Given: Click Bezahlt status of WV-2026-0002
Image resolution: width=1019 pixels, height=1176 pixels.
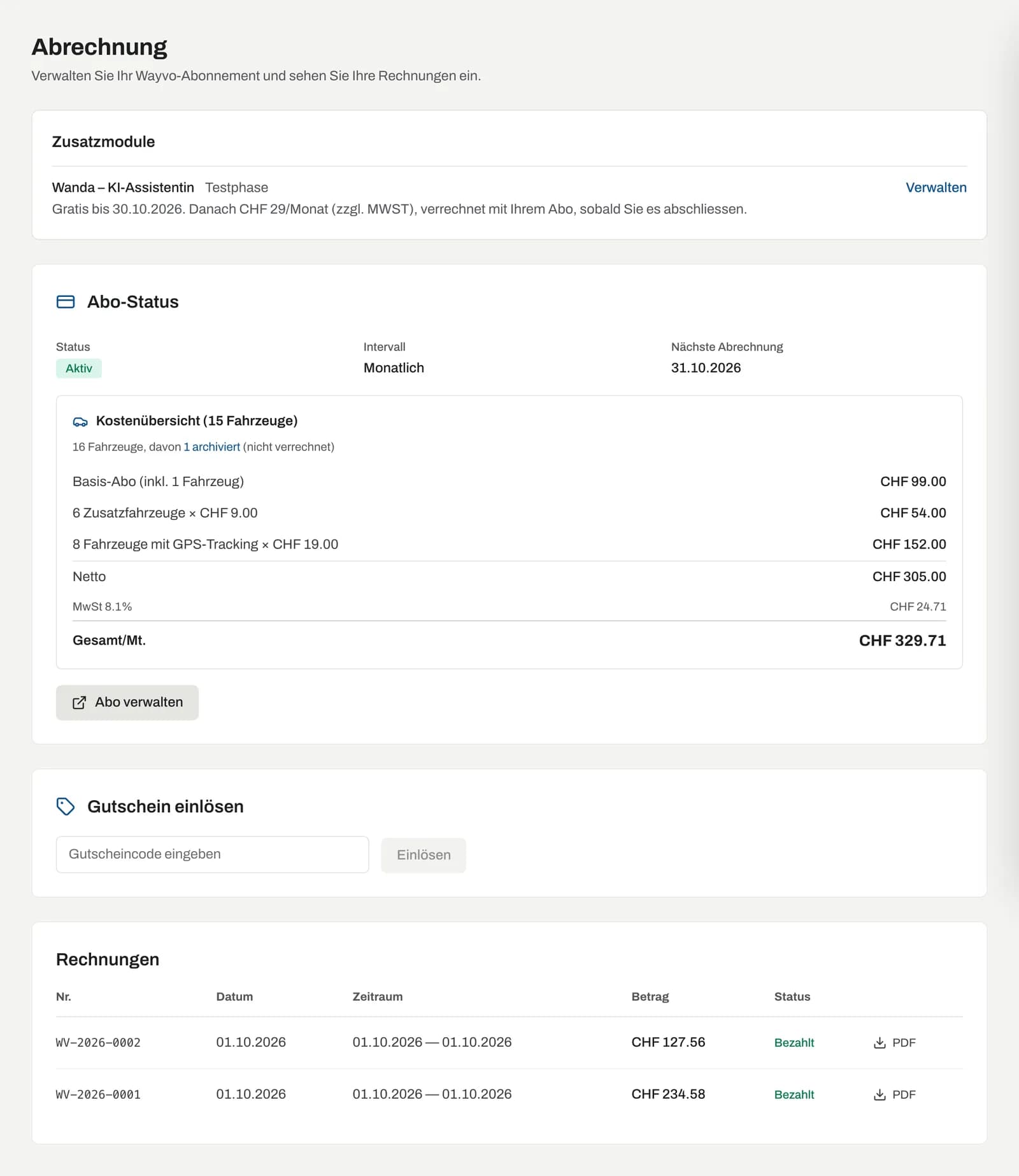Looking at the screenshot, I should (x=794, y=1043).
